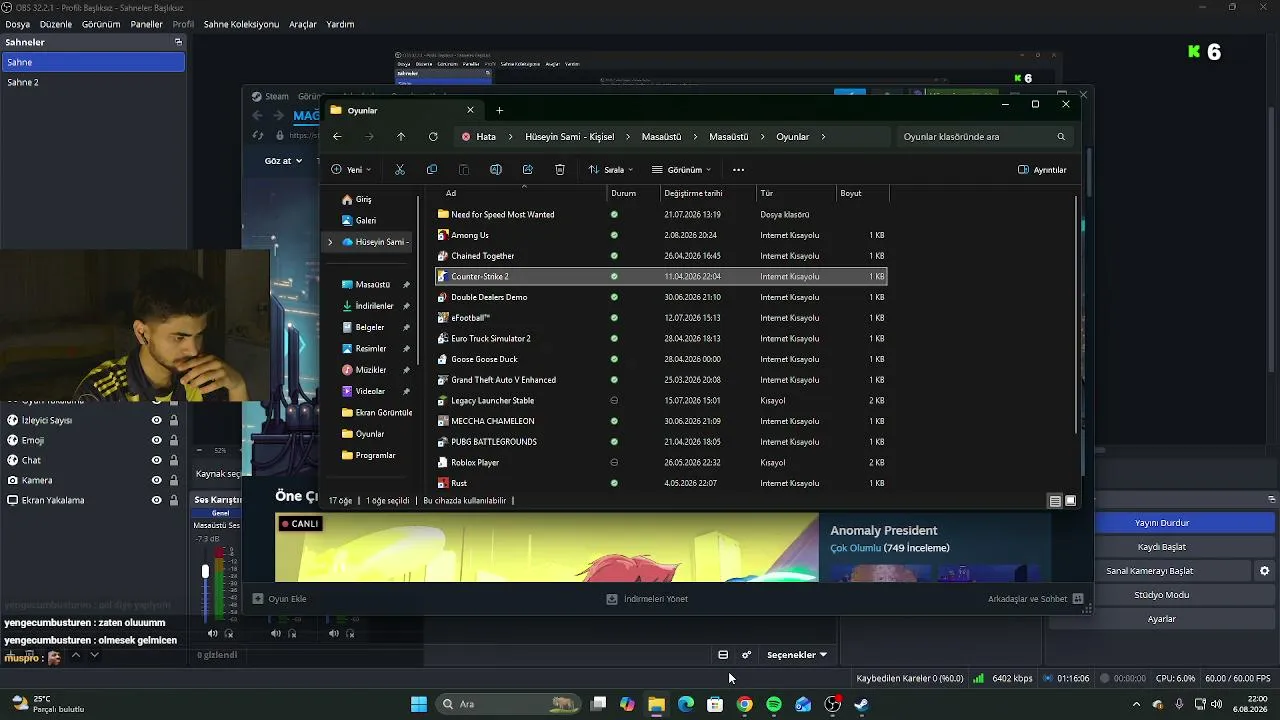1280x720 pixels.
Task: Expand the chevron after Oyunlar in address bar
Action: [x=824, y=137]
